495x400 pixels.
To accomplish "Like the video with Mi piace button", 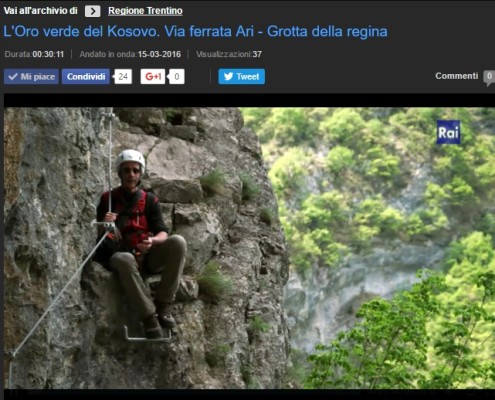I will [x=31, y=77].
